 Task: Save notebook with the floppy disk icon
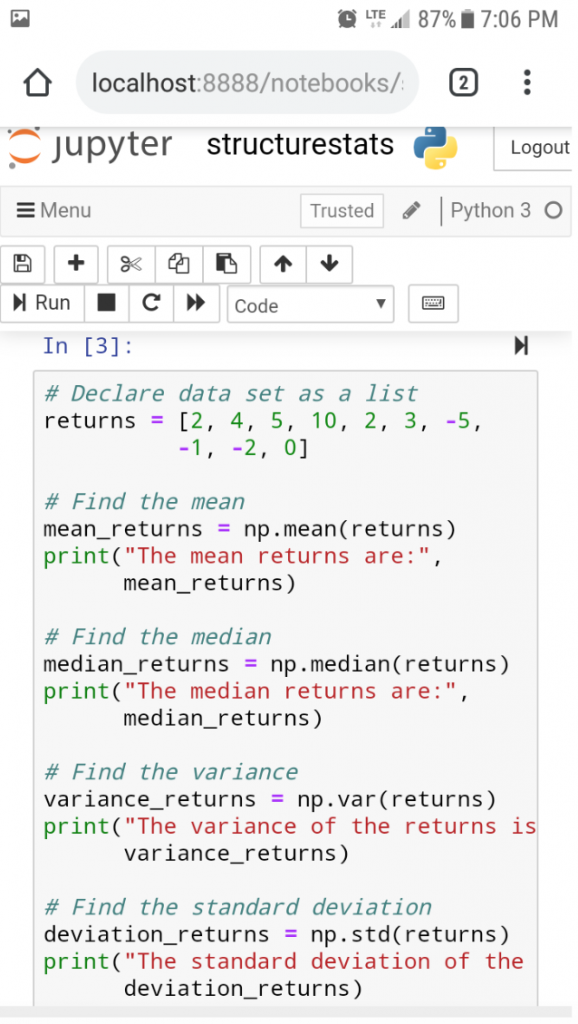point(23,264)
